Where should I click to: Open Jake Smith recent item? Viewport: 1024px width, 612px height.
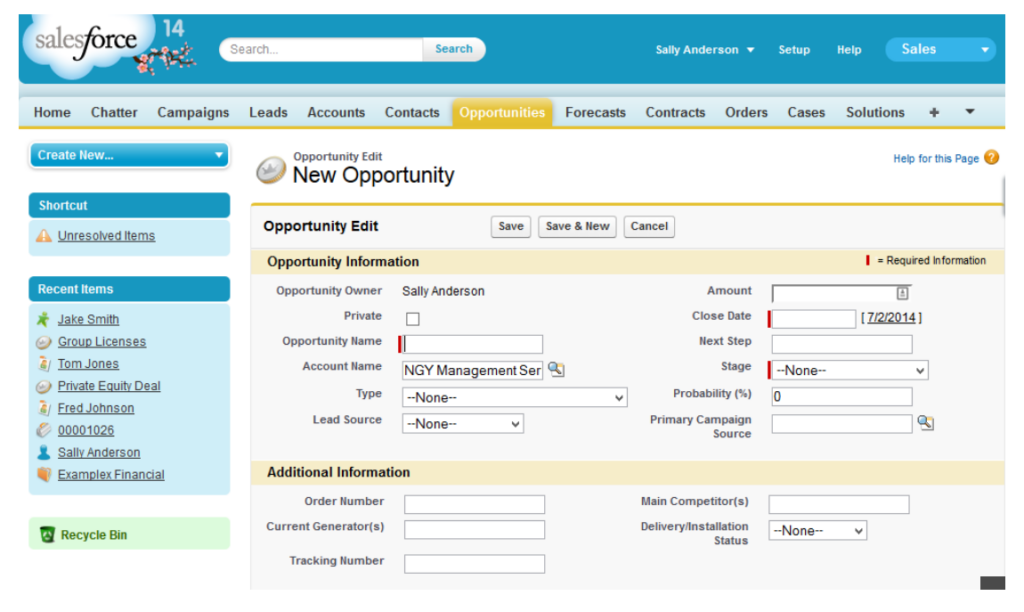(x=88, y=319)
